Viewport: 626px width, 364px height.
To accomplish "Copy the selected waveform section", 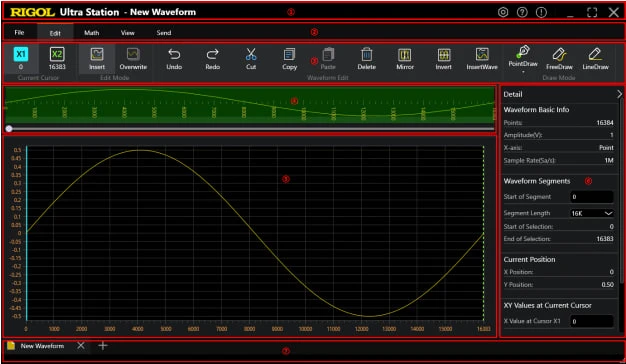I will pos(289,59).
